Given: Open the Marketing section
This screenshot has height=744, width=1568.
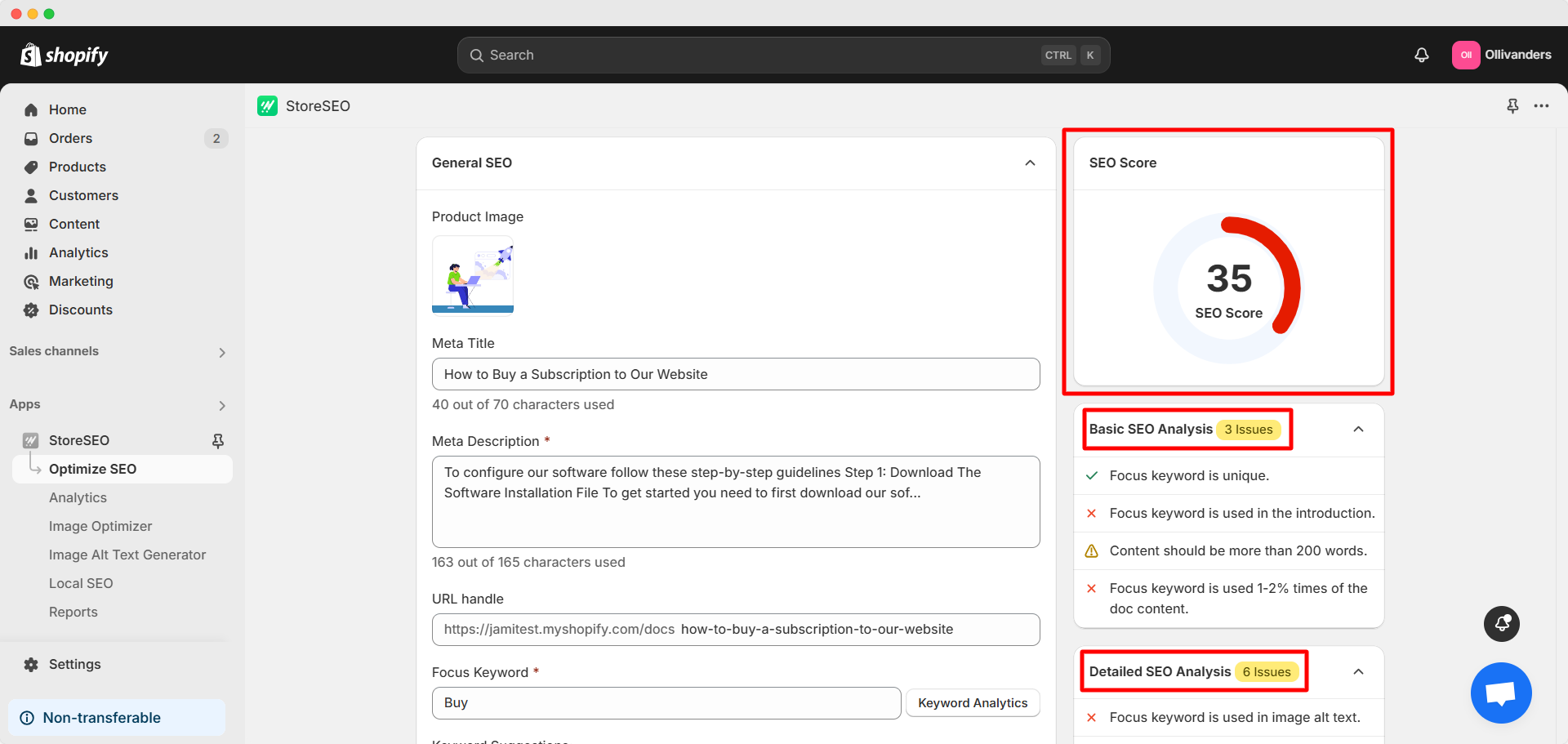Looking at the screenshot, I should 80,281.
